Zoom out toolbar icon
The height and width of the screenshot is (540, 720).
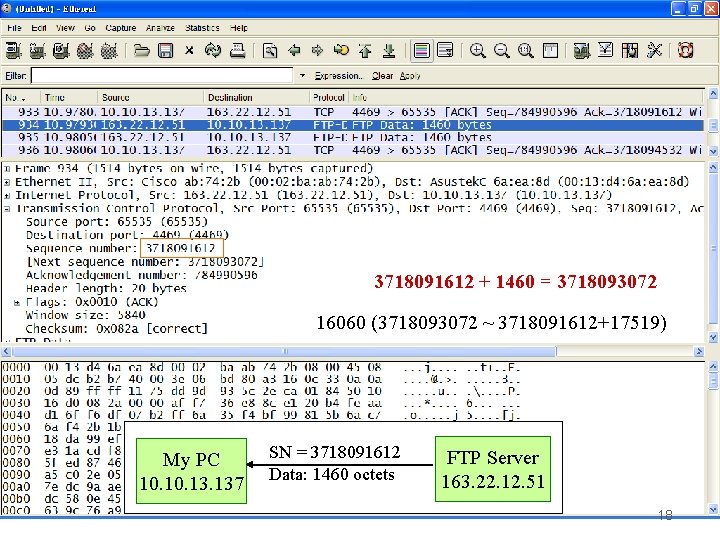pos(501,50)
